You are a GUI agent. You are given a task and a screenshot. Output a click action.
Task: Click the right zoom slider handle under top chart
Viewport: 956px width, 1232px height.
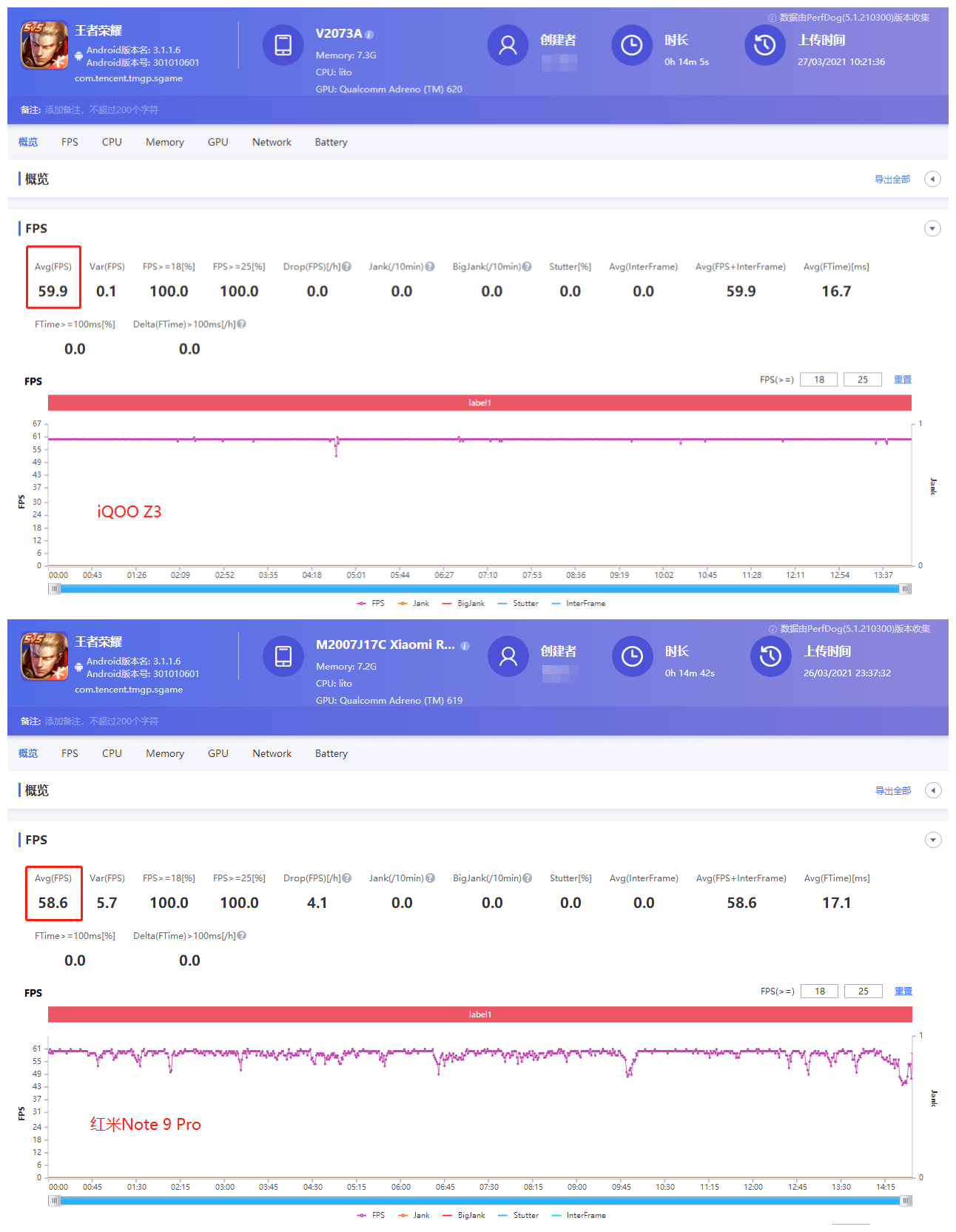tap(906, 589)
